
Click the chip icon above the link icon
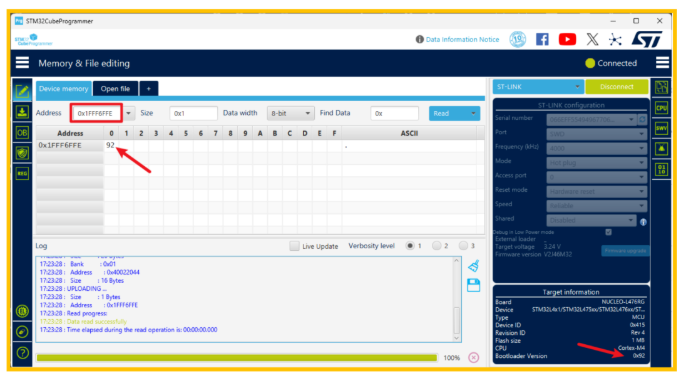tap(22, 311)
